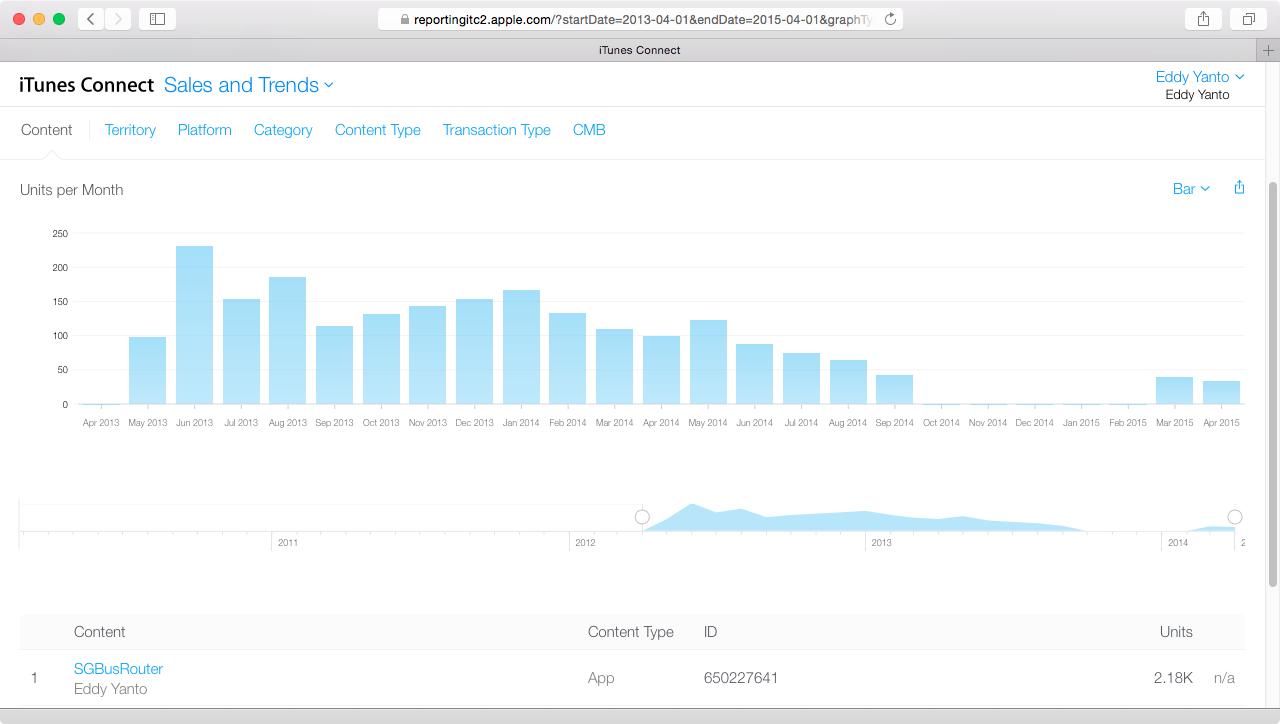1280x724 pixels.
Task: Open the Sales and Trends dropdown
Action: [x=249, y=85]
